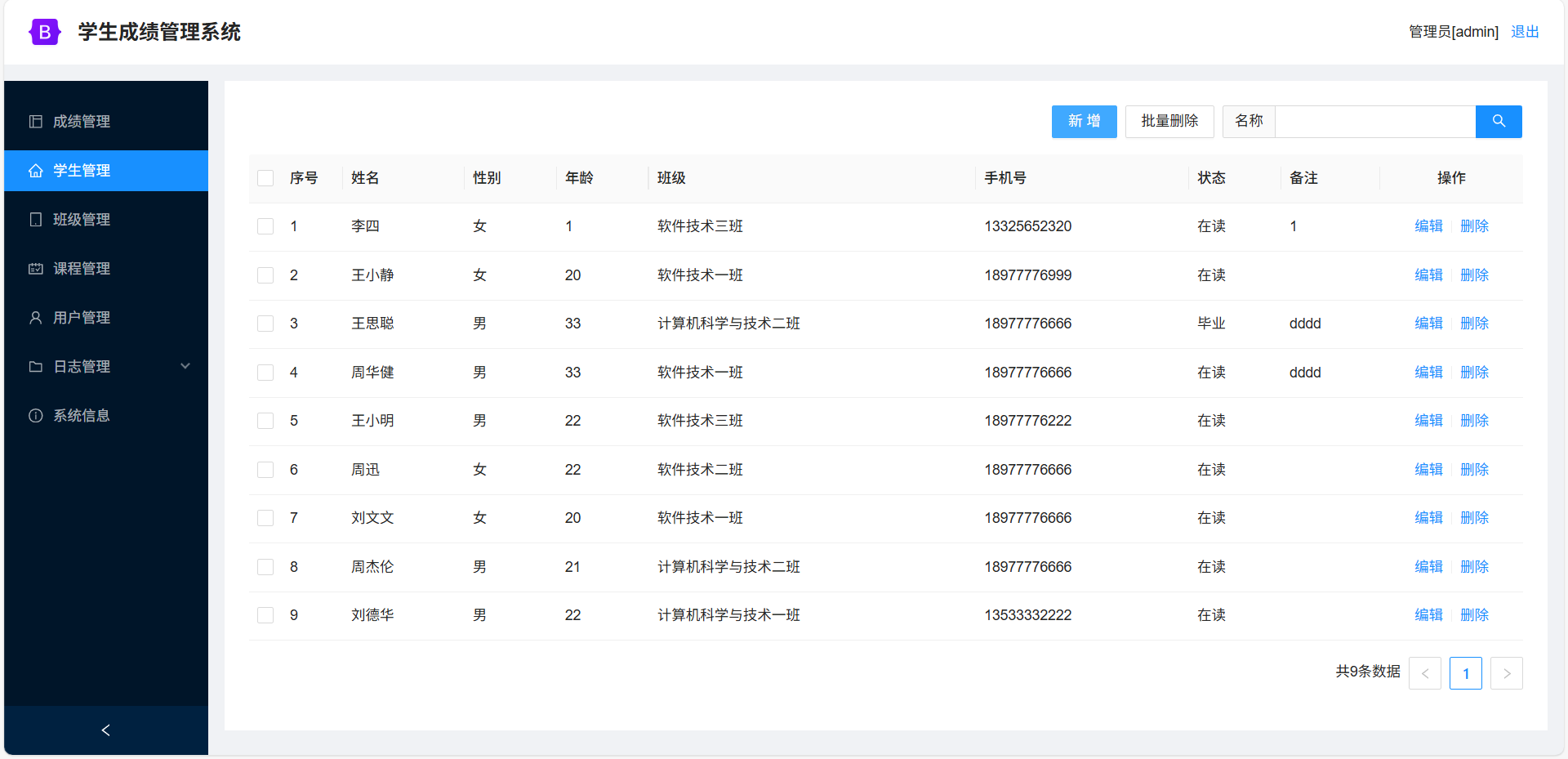Image resolution: width=1568 pixels, height=759 pixels.
Task: Edit the 刘德华 record
Action: pos(1428,615)
